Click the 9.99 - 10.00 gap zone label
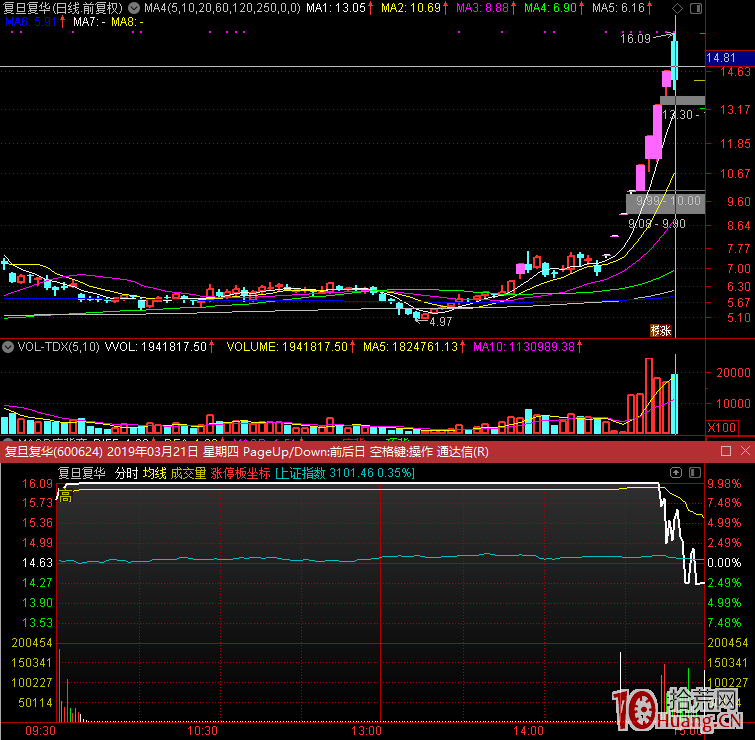This screenshot has height=740, width=755. pos(668,201)
